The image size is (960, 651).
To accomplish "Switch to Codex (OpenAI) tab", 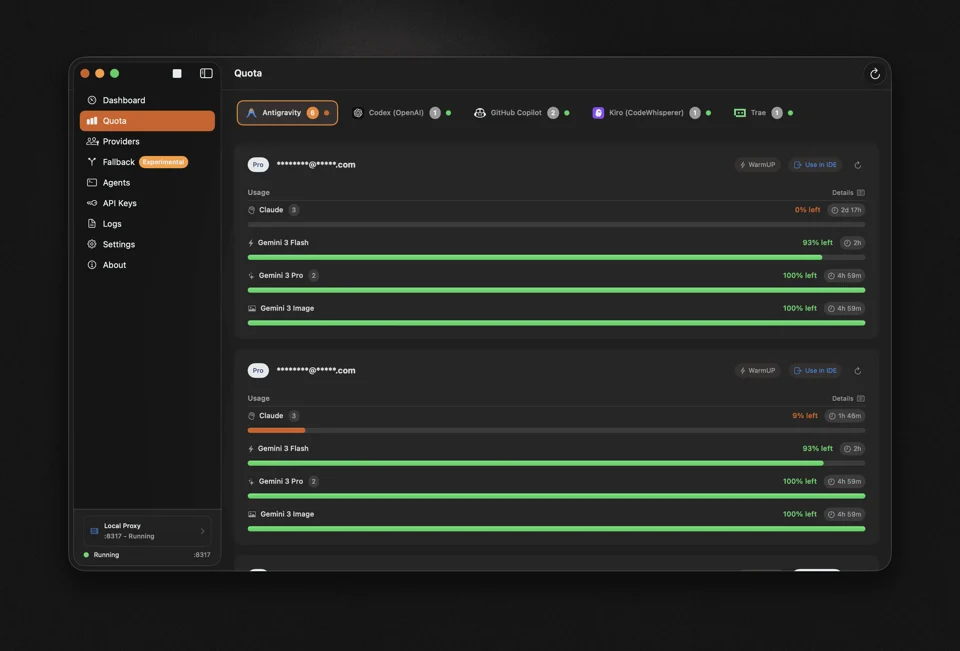I will pyautogui.click(x=402, y=113).
